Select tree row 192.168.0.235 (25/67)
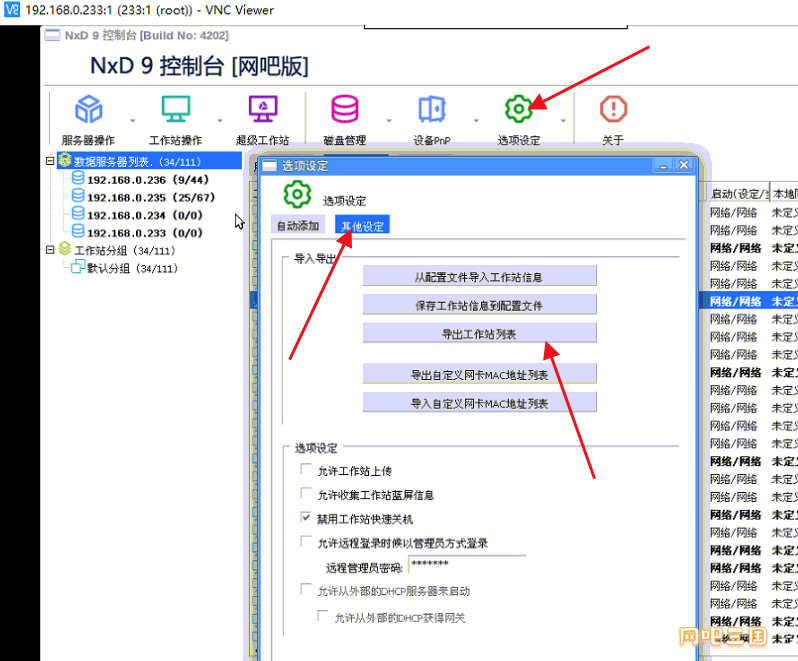 [151, 197]
